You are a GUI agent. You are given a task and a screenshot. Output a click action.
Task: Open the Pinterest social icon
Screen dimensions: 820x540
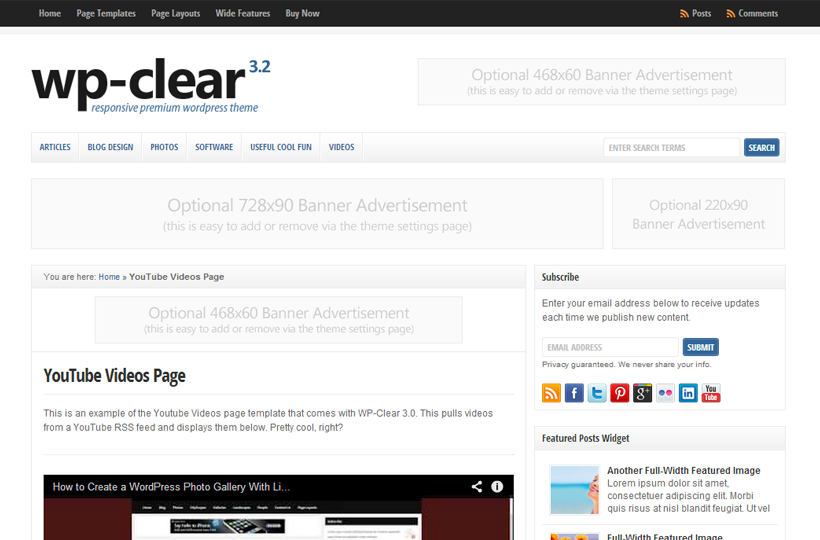pyautogui.click(x=620, y=393)
